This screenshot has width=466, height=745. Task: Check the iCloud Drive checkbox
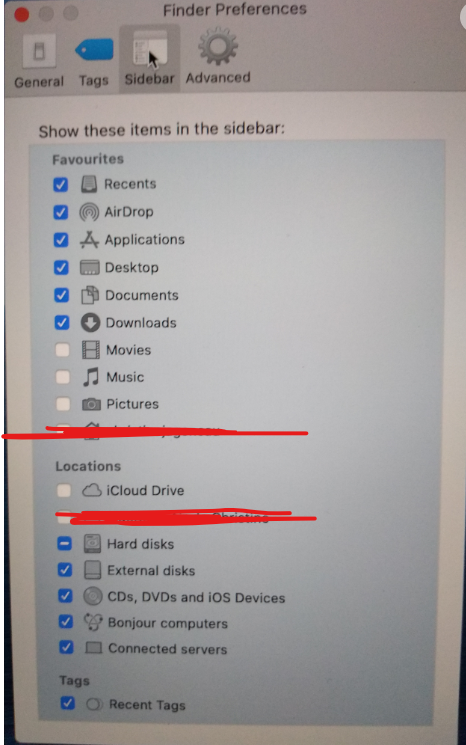(x=64, y=490)
